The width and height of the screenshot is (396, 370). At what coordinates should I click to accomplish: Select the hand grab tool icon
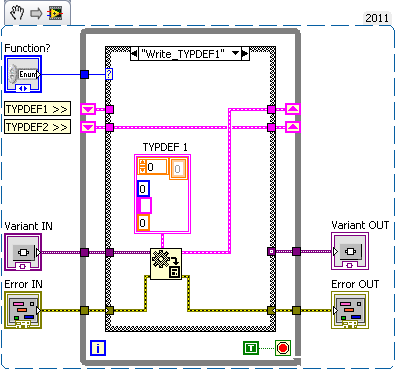click(x=17, y=13)
